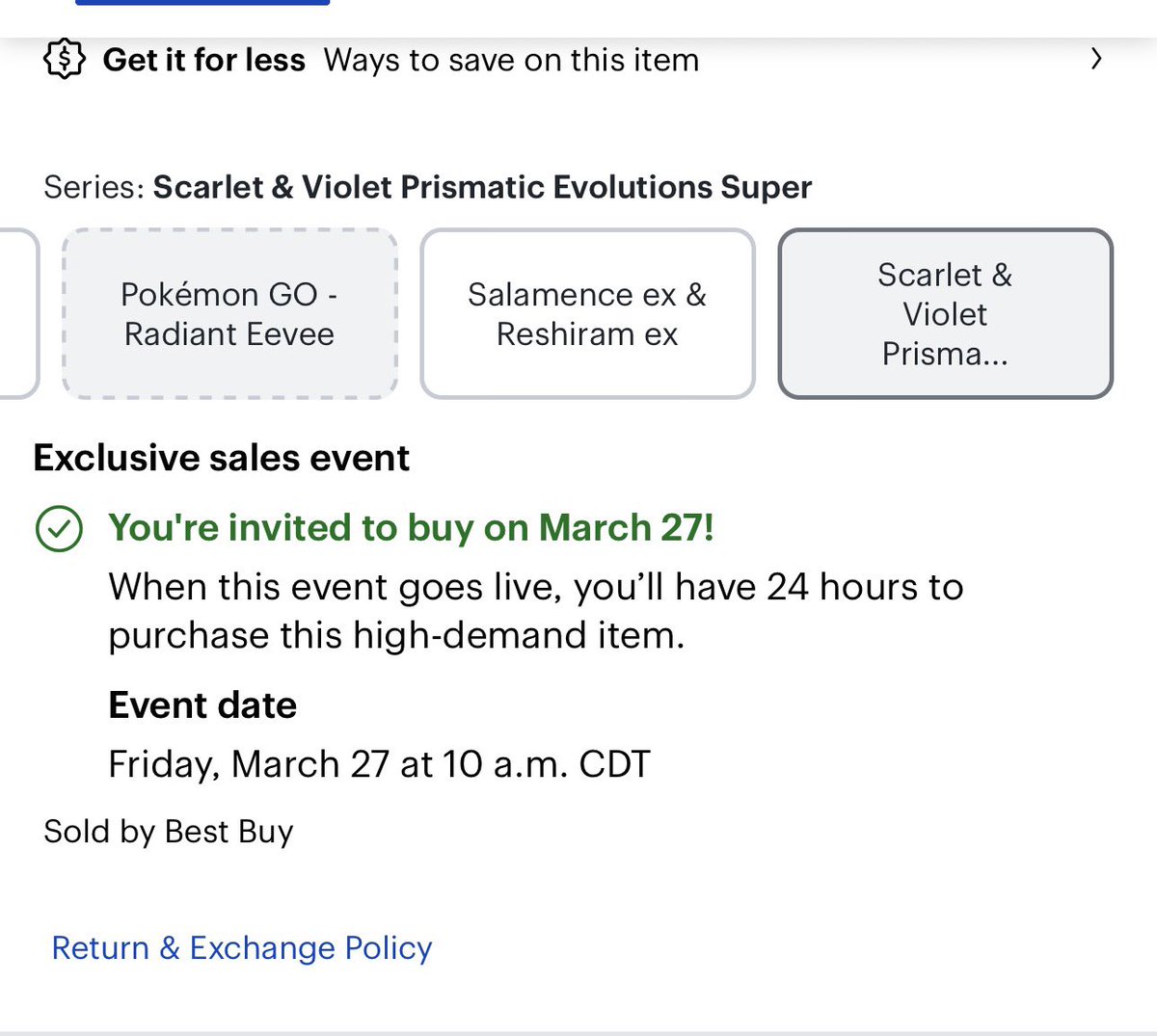Select the Scarlet & Violet Prisma... option
1157x1036 pixels.
pyautogui.click(x=945, y=314)
